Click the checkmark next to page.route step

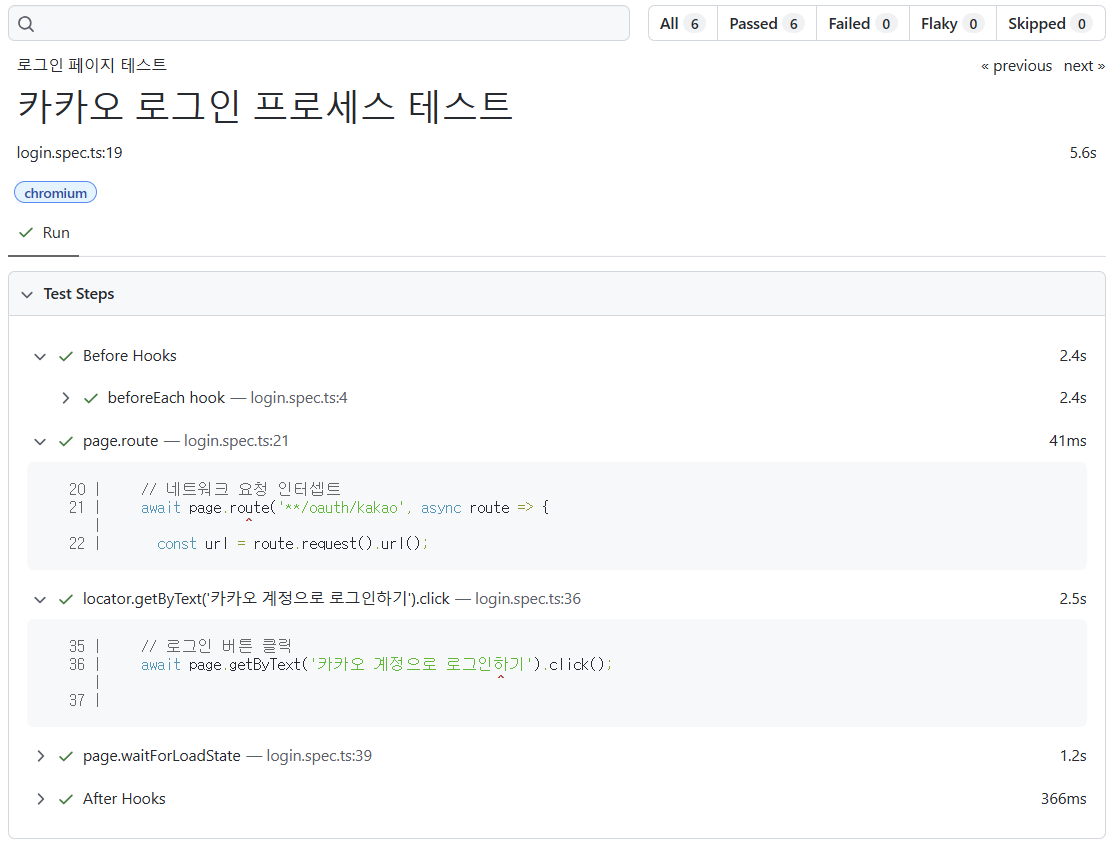(66, 441)
